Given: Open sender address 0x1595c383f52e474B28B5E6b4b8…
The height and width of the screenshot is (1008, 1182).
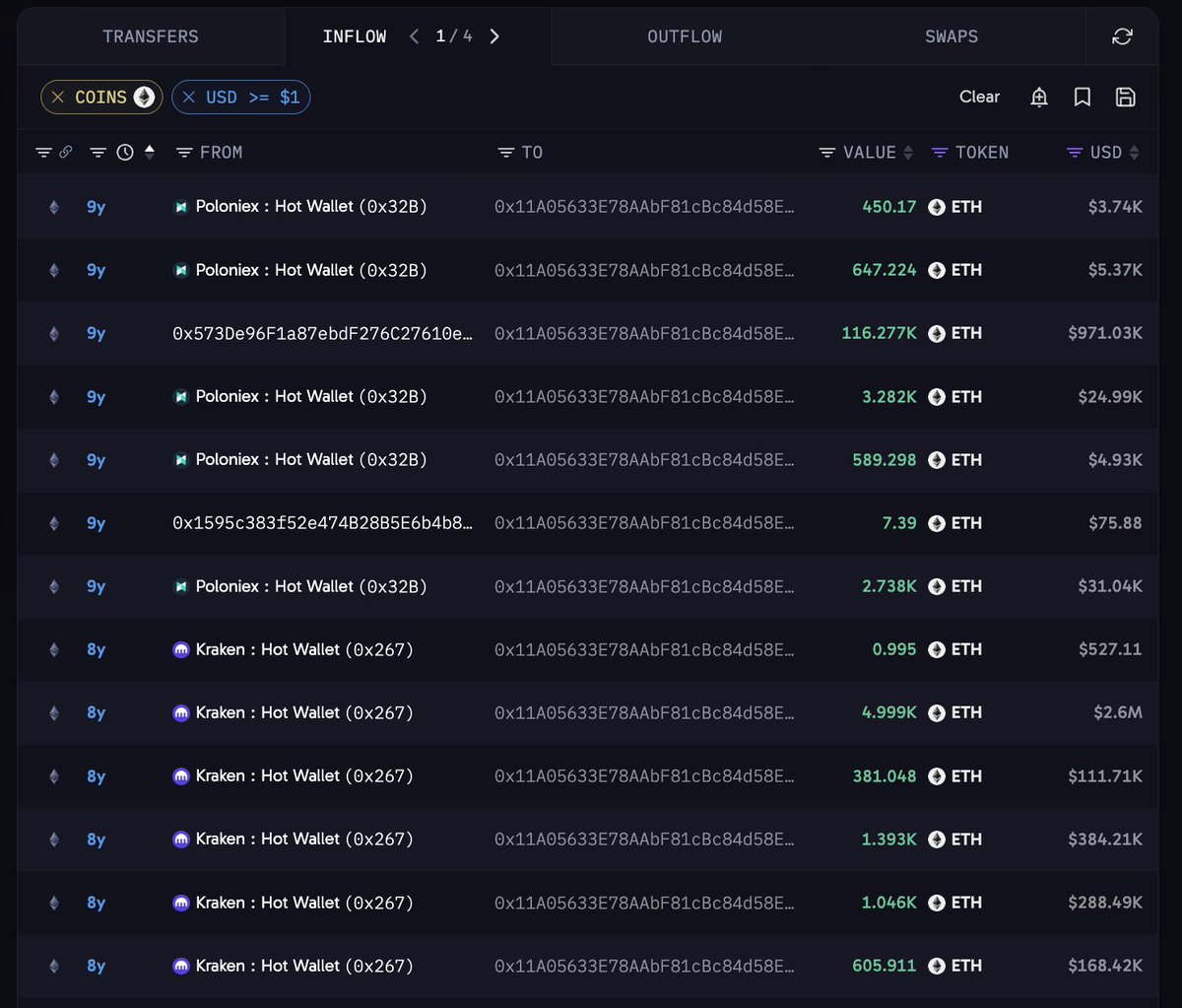Looking at the screenshot, I should [322, 523].
